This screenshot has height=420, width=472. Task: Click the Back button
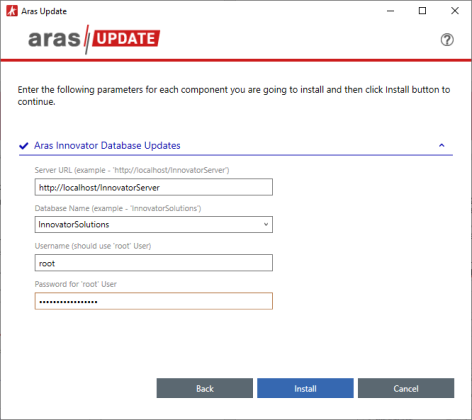[205, 388]
